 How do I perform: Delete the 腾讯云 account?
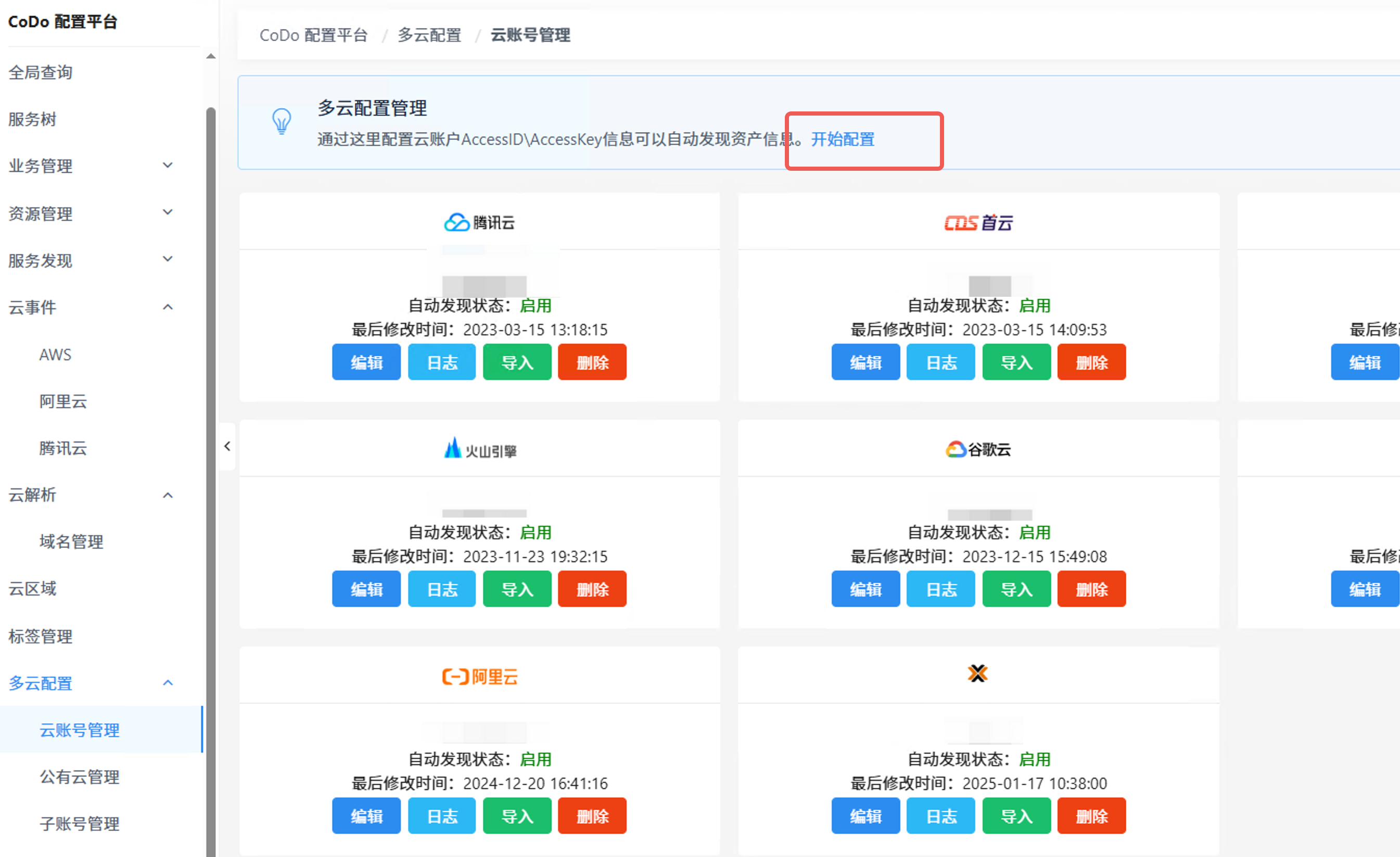(x=592, y=362)
